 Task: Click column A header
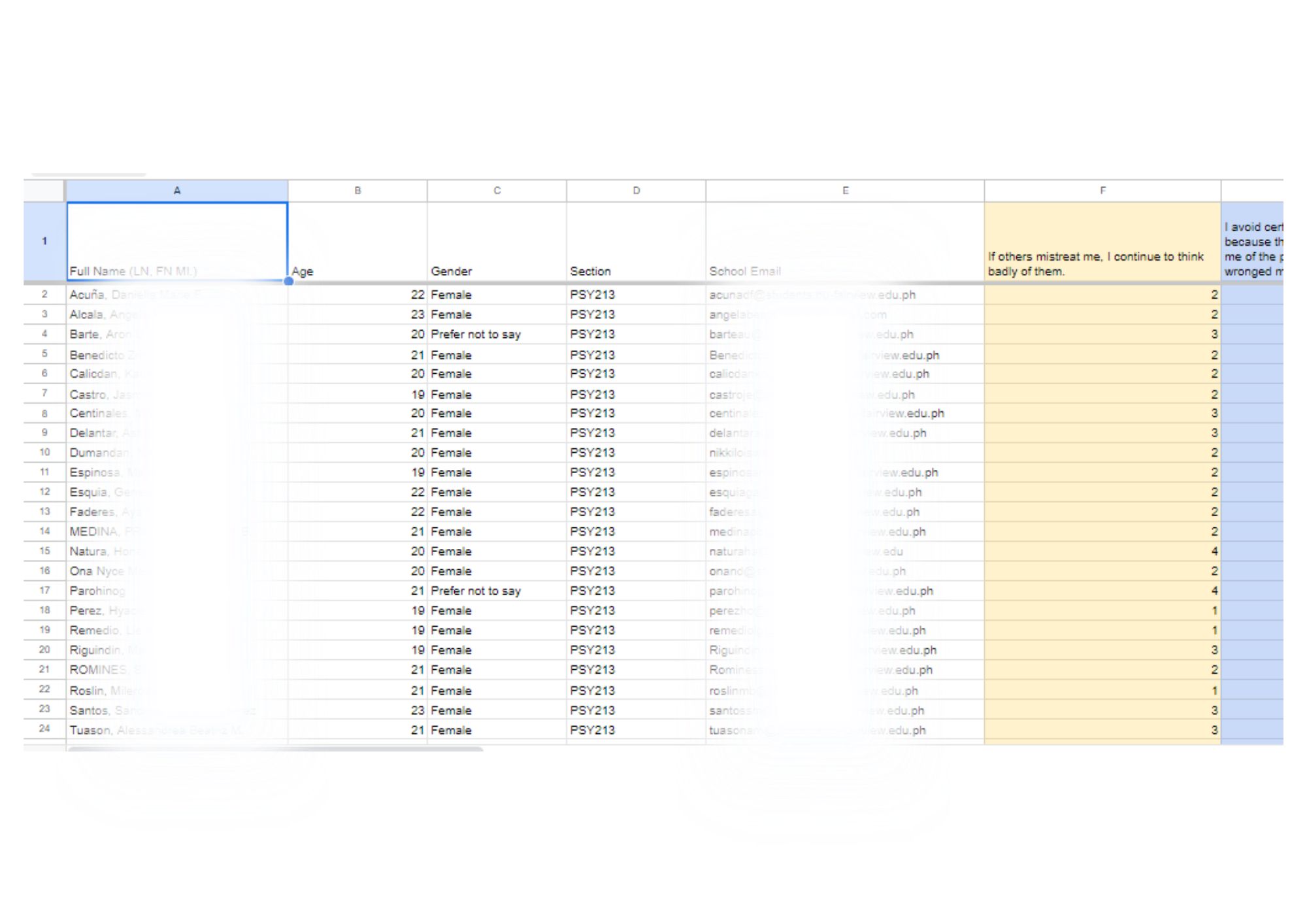176,191
